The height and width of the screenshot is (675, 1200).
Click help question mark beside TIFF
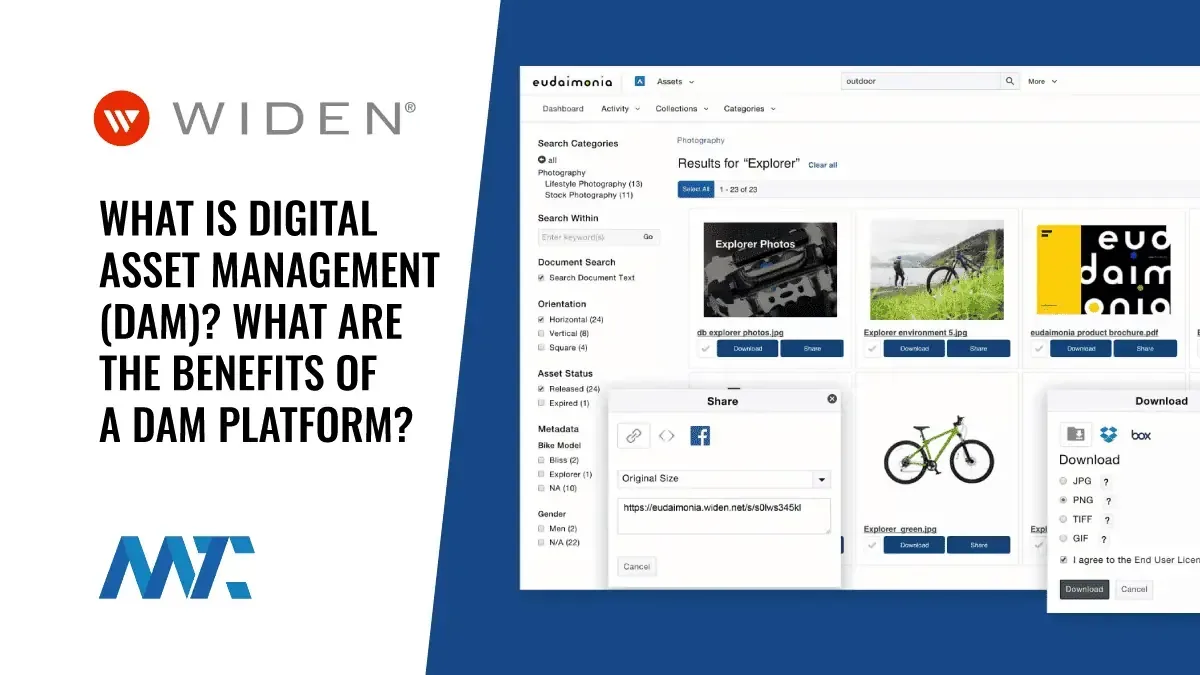point(1108,520)
